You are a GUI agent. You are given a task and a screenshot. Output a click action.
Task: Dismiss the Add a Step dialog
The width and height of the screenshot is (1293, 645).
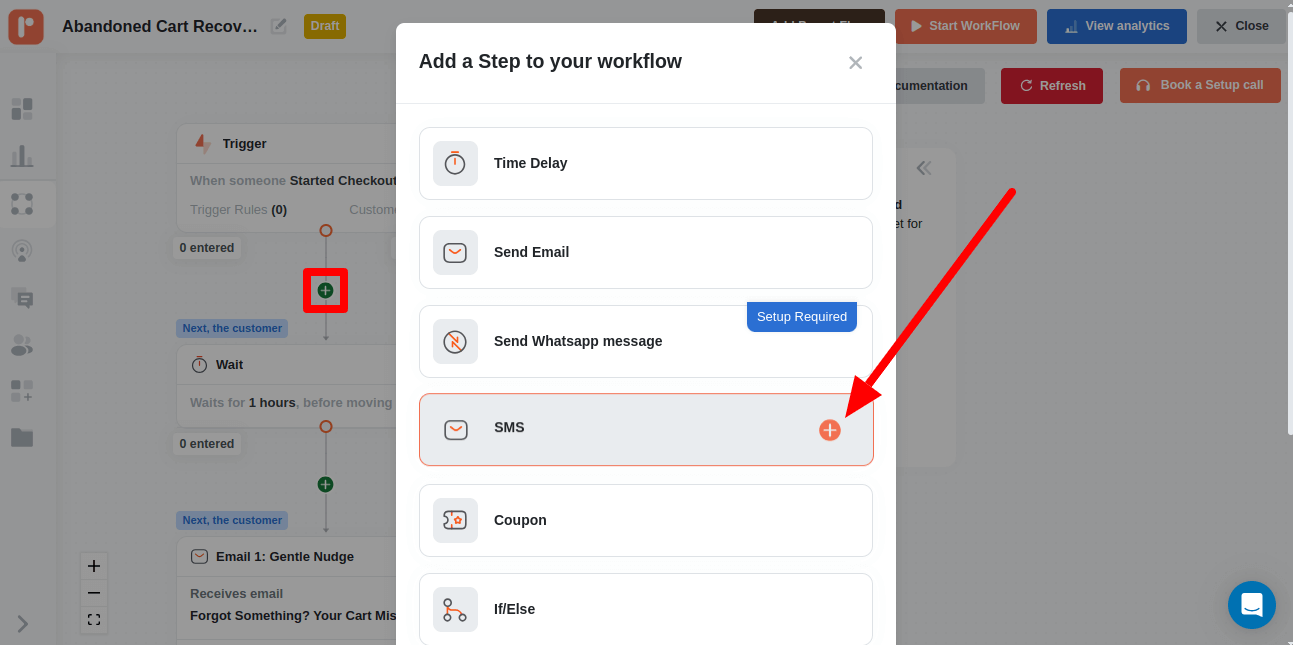856,62
